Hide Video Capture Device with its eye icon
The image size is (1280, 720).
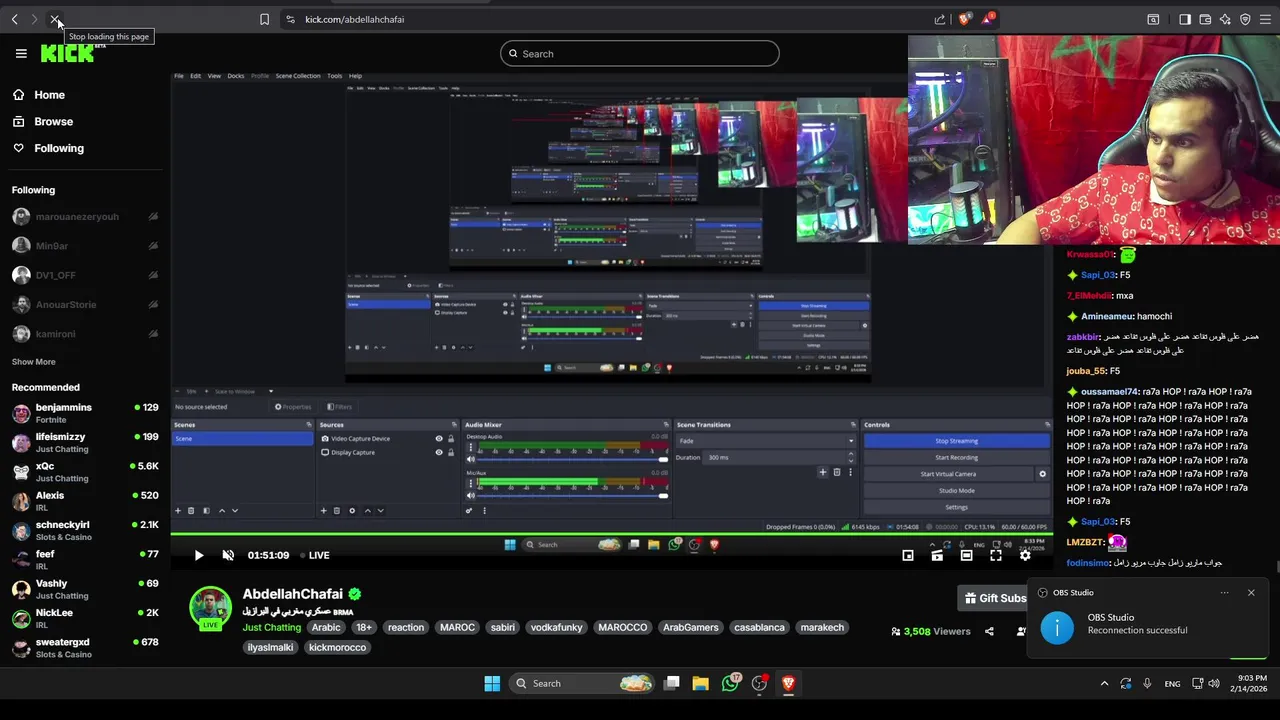pyautogui.click(x=438, y=439)
